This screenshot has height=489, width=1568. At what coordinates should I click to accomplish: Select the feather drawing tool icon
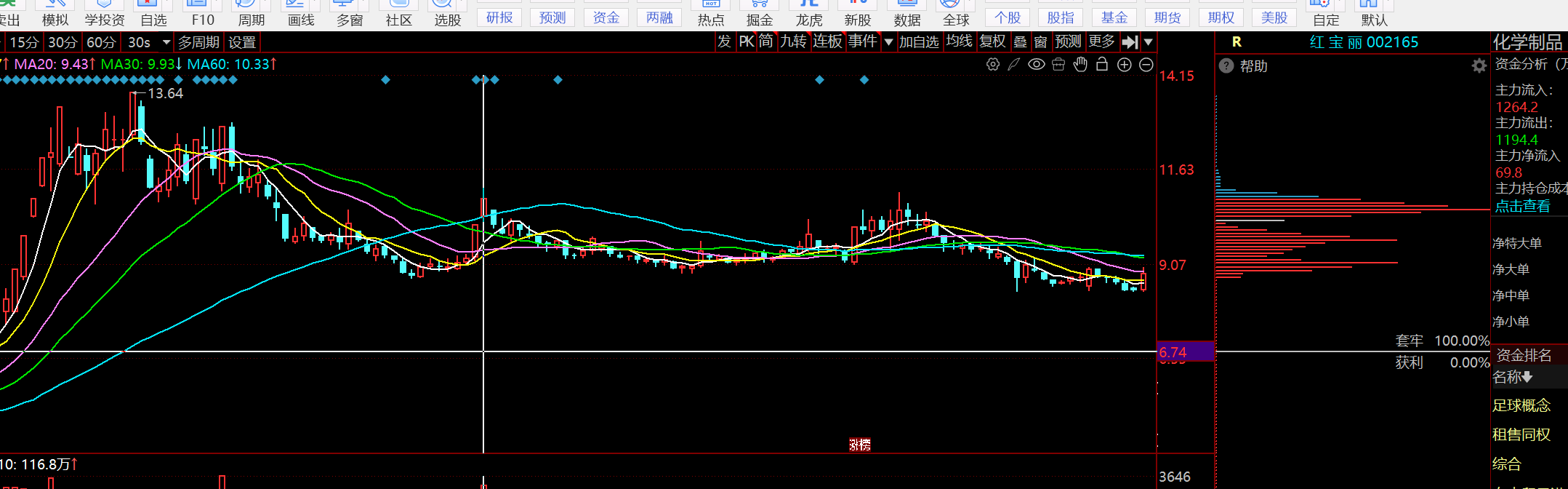click(1014, 65)
